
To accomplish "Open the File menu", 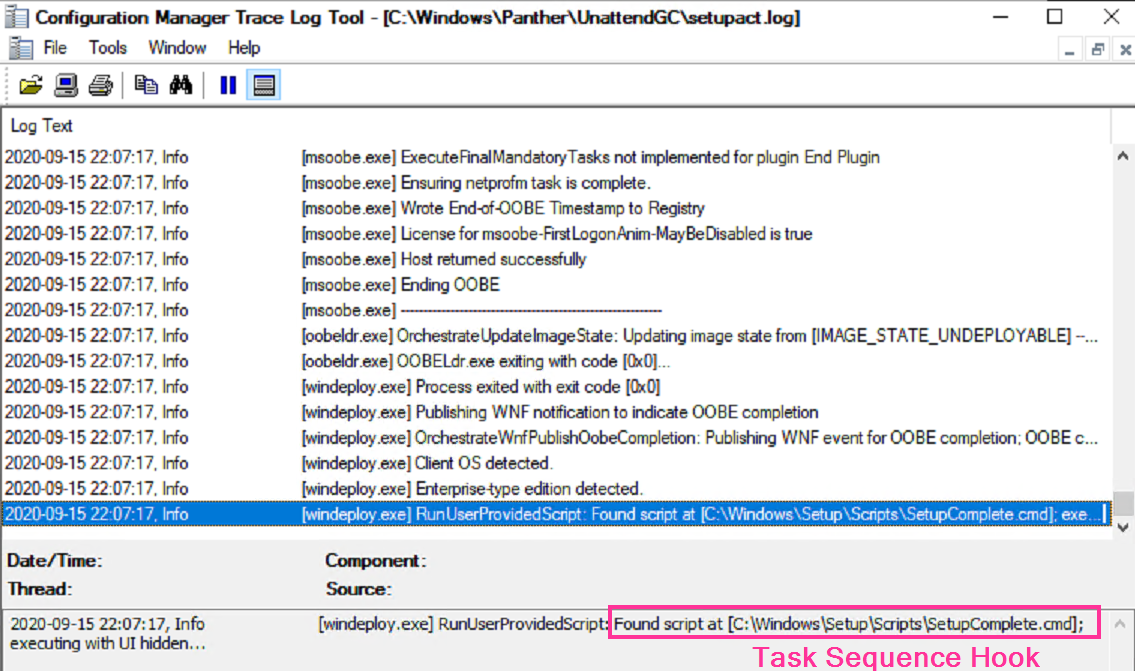I will (55, 48).
